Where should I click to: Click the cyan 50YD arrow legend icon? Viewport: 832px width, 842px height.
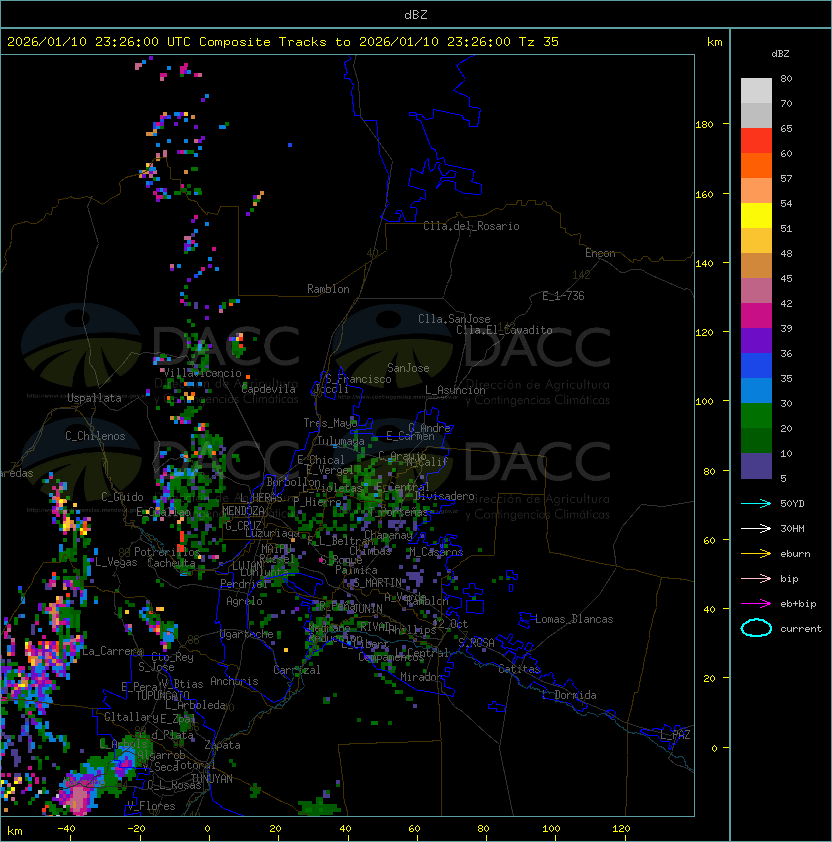click(756, 503)
